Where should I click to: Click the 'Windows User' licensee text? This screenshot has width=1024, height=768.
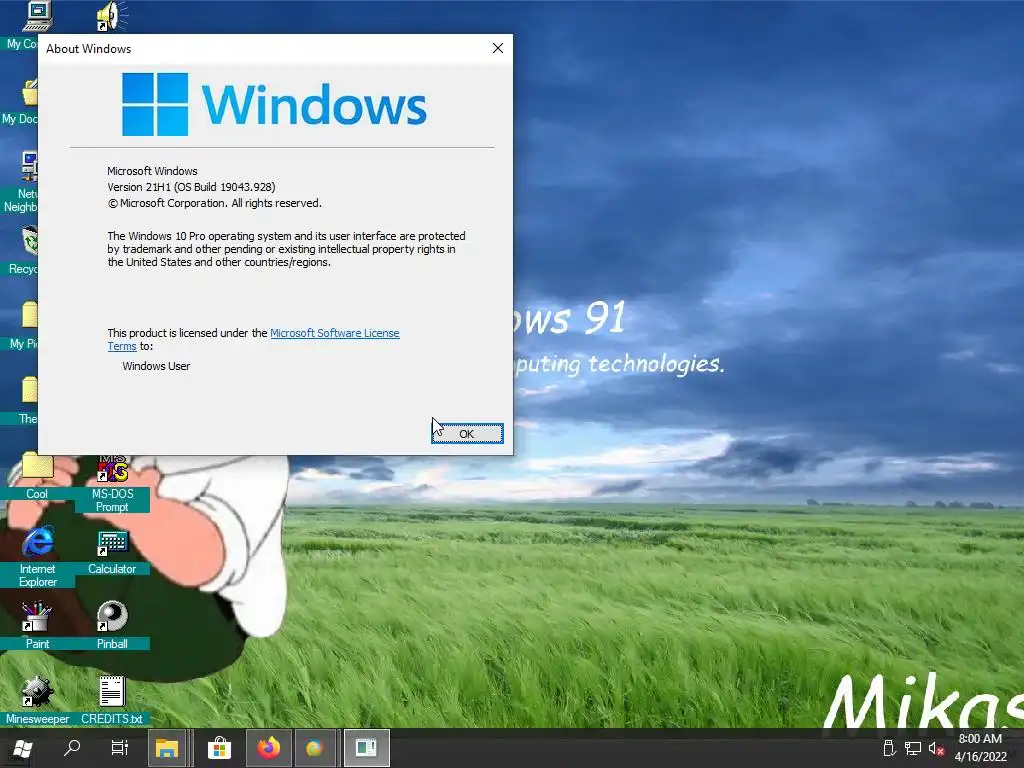point(156,366)
